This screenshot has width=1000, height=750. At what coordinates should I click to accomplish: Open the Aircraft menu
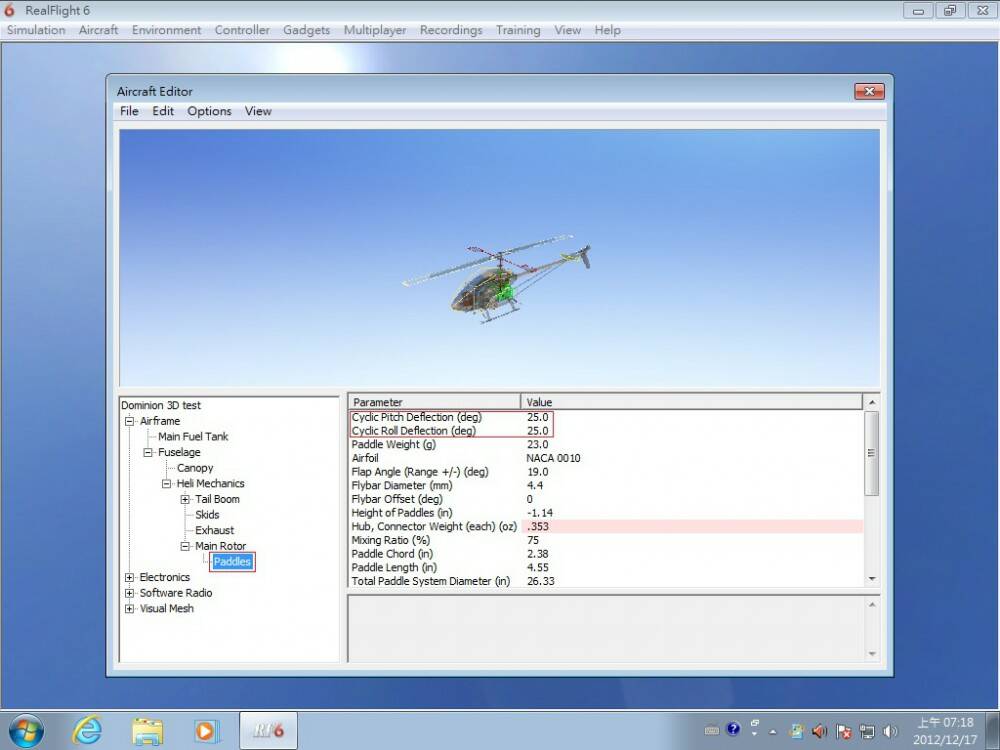coord(98,30)
